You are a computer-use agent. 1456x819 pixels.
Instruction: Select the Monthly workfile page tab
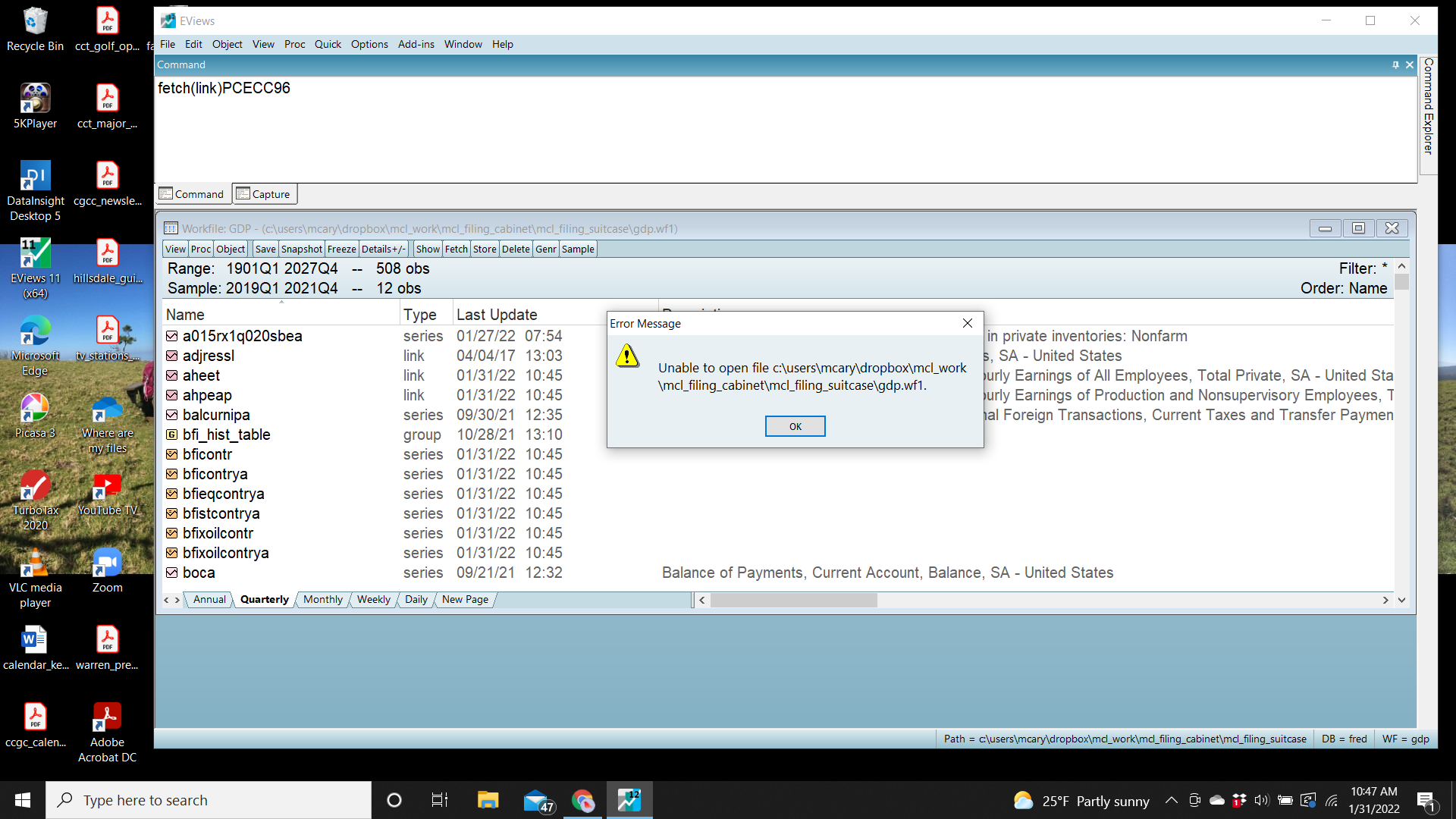(323, 599)
